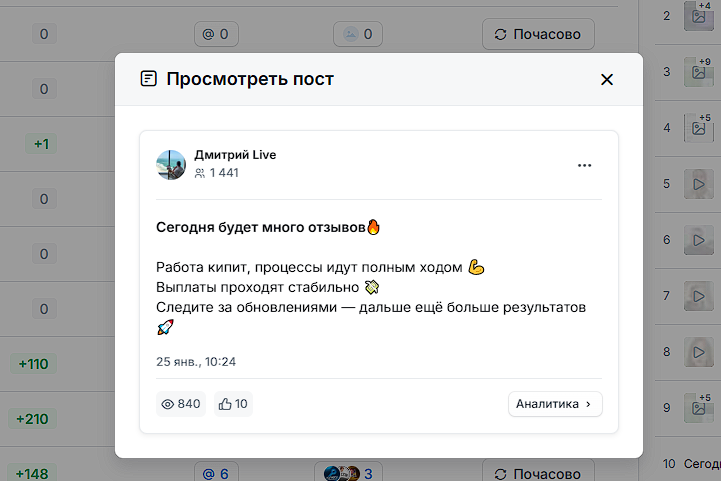Image resolution: width=721 pixels, height=481 pixels.
Task: Click the post icon beside the dialog title
Action: pos(149,79)
